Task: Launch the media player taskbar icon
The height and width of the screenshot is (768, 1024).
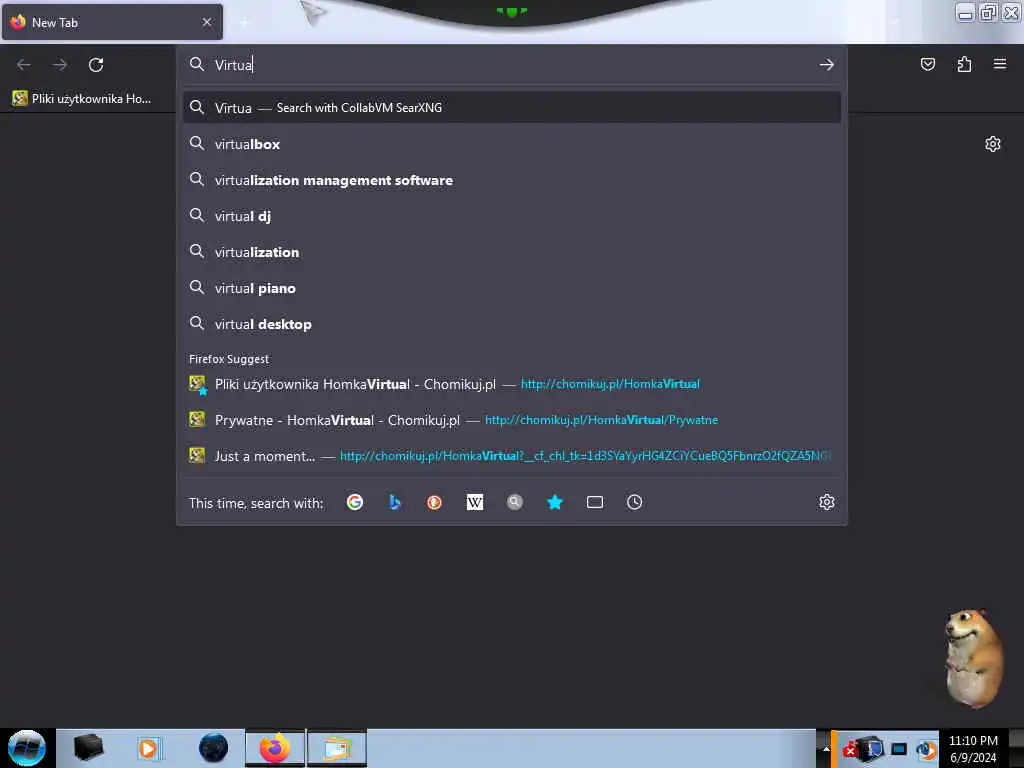Action: 150,748
